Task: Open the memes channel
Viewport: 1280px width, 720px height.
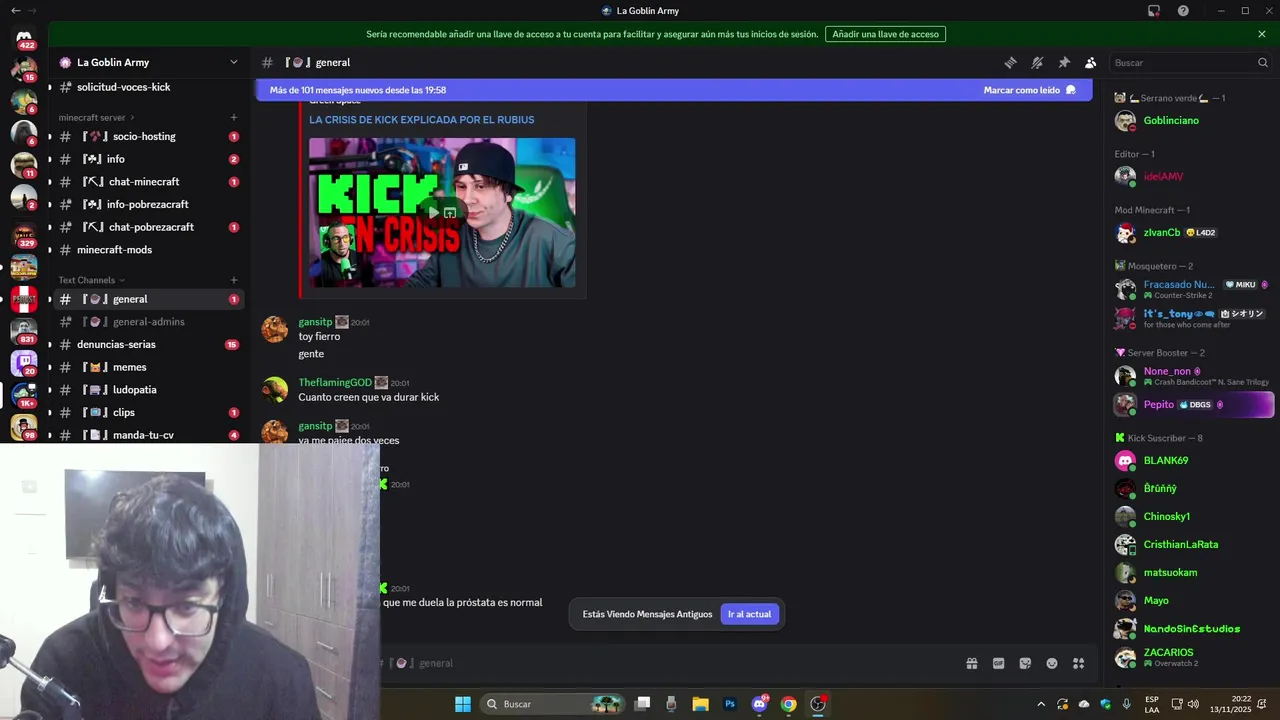Action: tap(148, 367)
